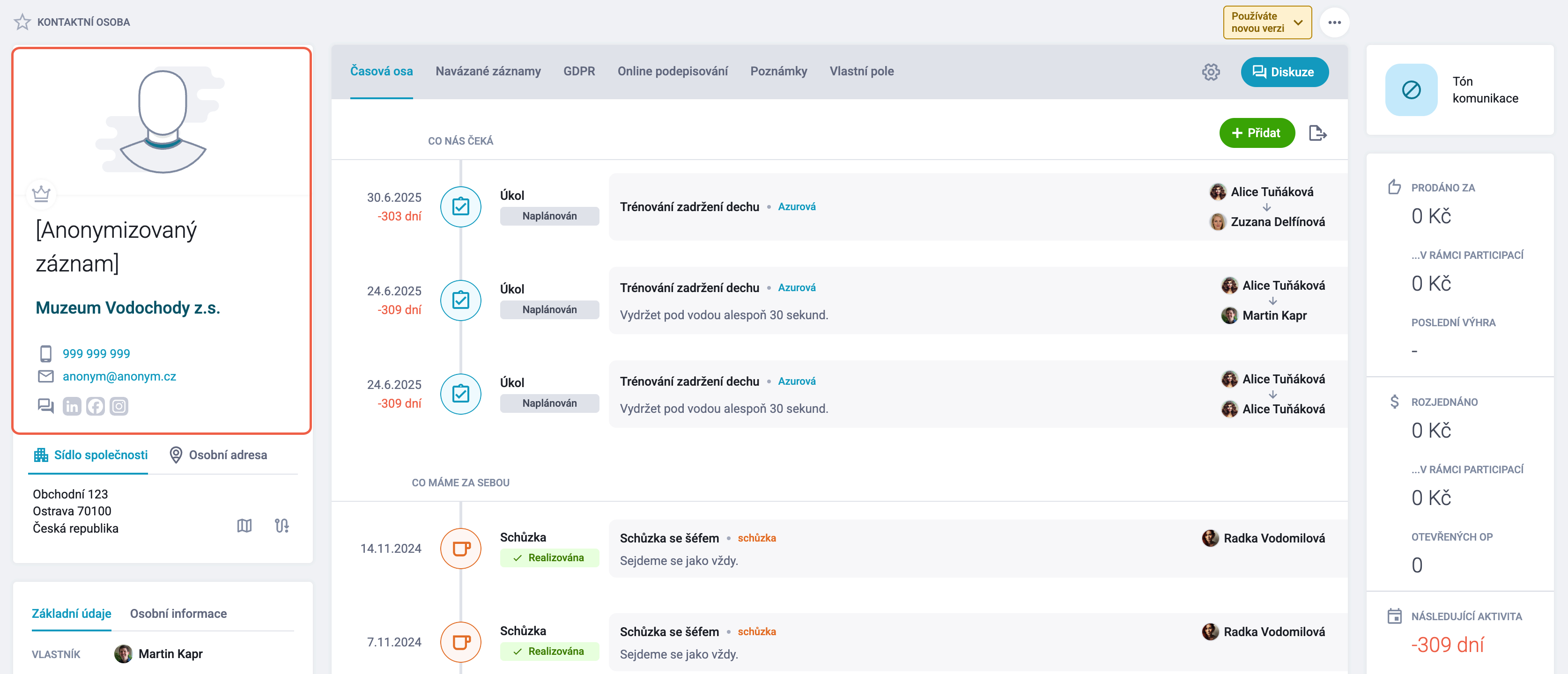Click the anonym@anonym.cz email link
This screenshot has width=1568, height=674.
click(119, 376)
